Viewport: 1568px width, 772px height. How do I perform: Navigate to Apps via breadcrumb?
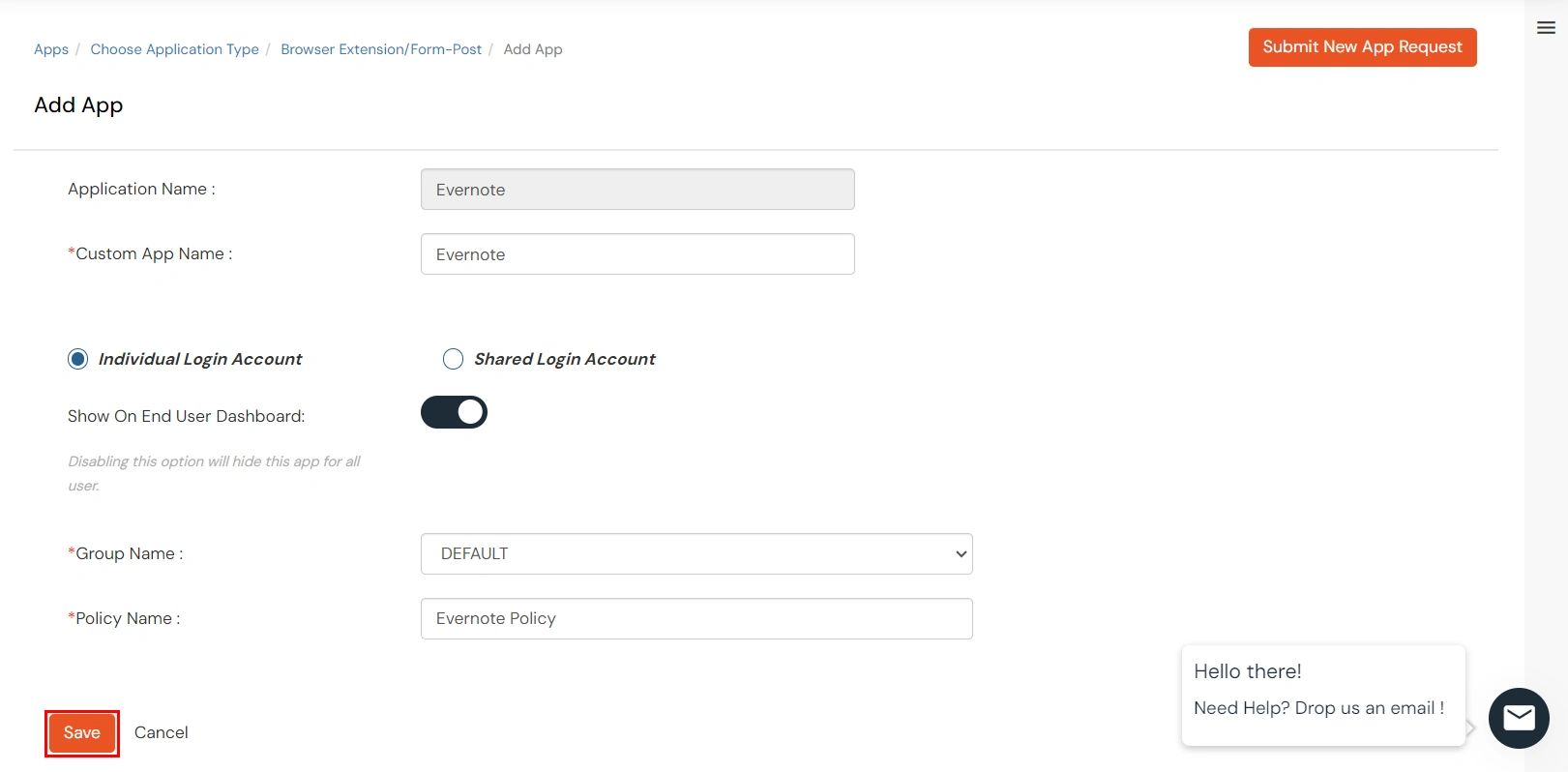50,48
